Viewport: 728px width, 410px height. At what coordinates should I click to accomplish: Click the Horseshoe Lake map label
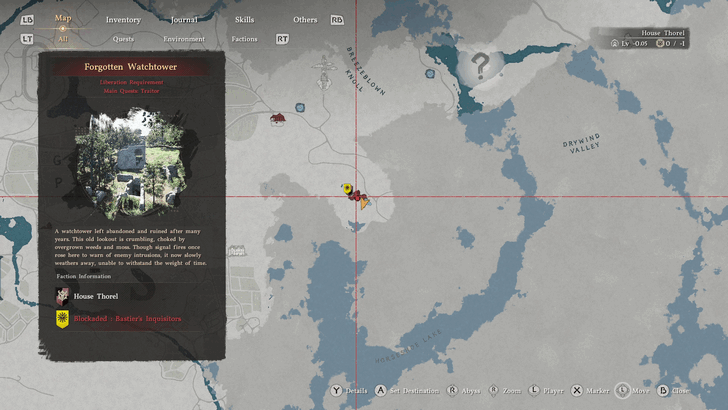[x=409, y=346]
